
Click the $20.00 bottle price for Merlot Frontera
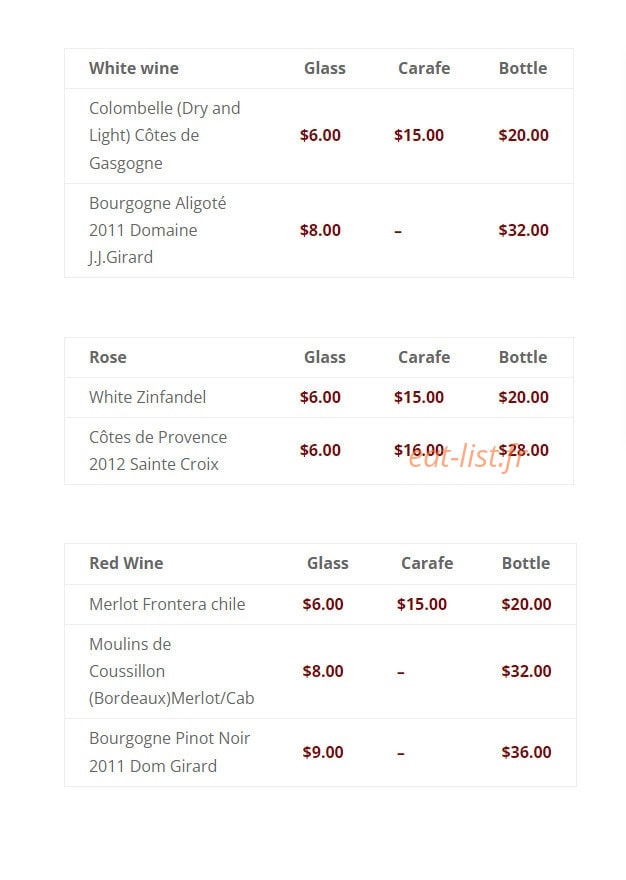click(526, 604)
